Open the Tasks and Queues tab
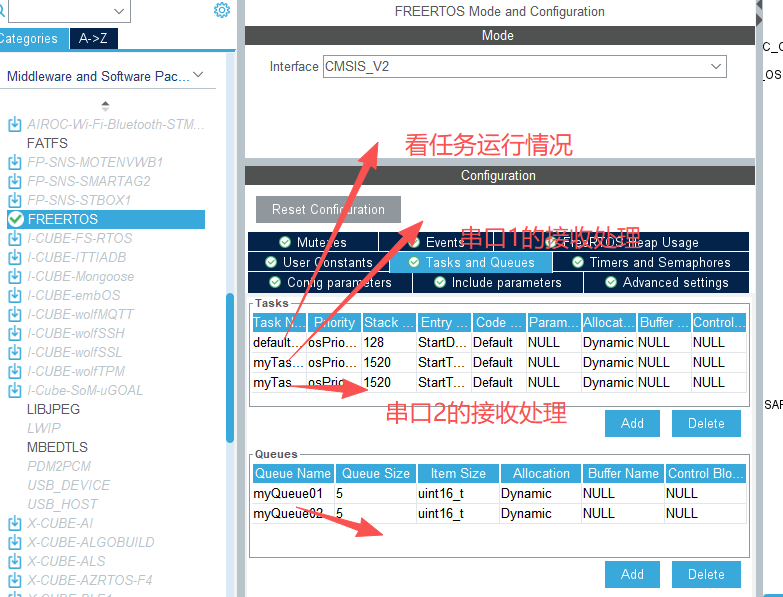This screenshot has height=597, width=783. pyautogui.click(x=471, y=262)
